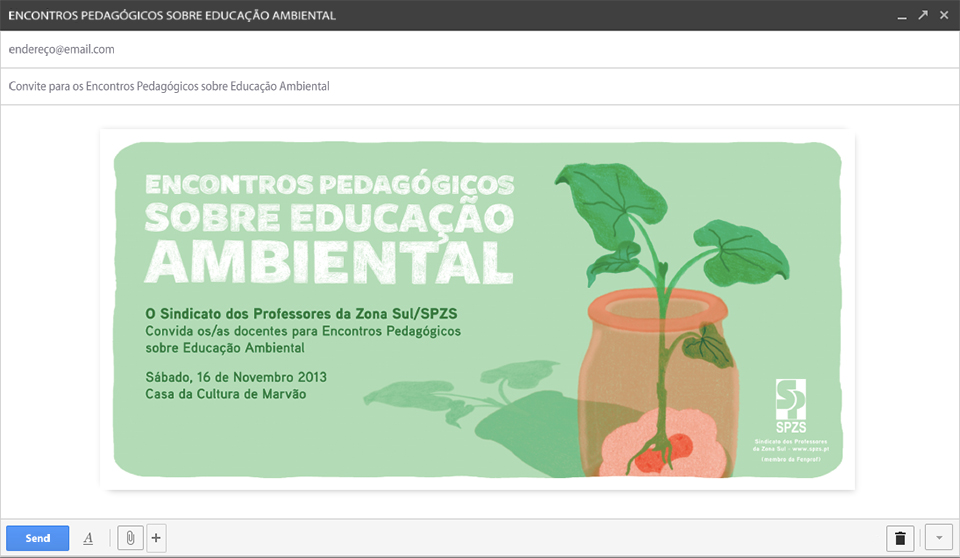This screenshot has width=960, height=558.
Task: Click the recipient field endereço@email.com
Action: (480, 50)
